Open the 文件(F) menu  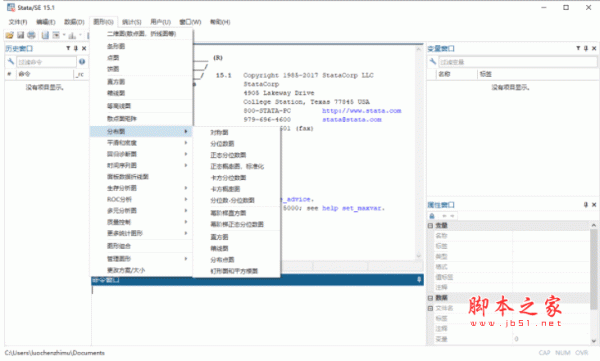tap(18, 22)
